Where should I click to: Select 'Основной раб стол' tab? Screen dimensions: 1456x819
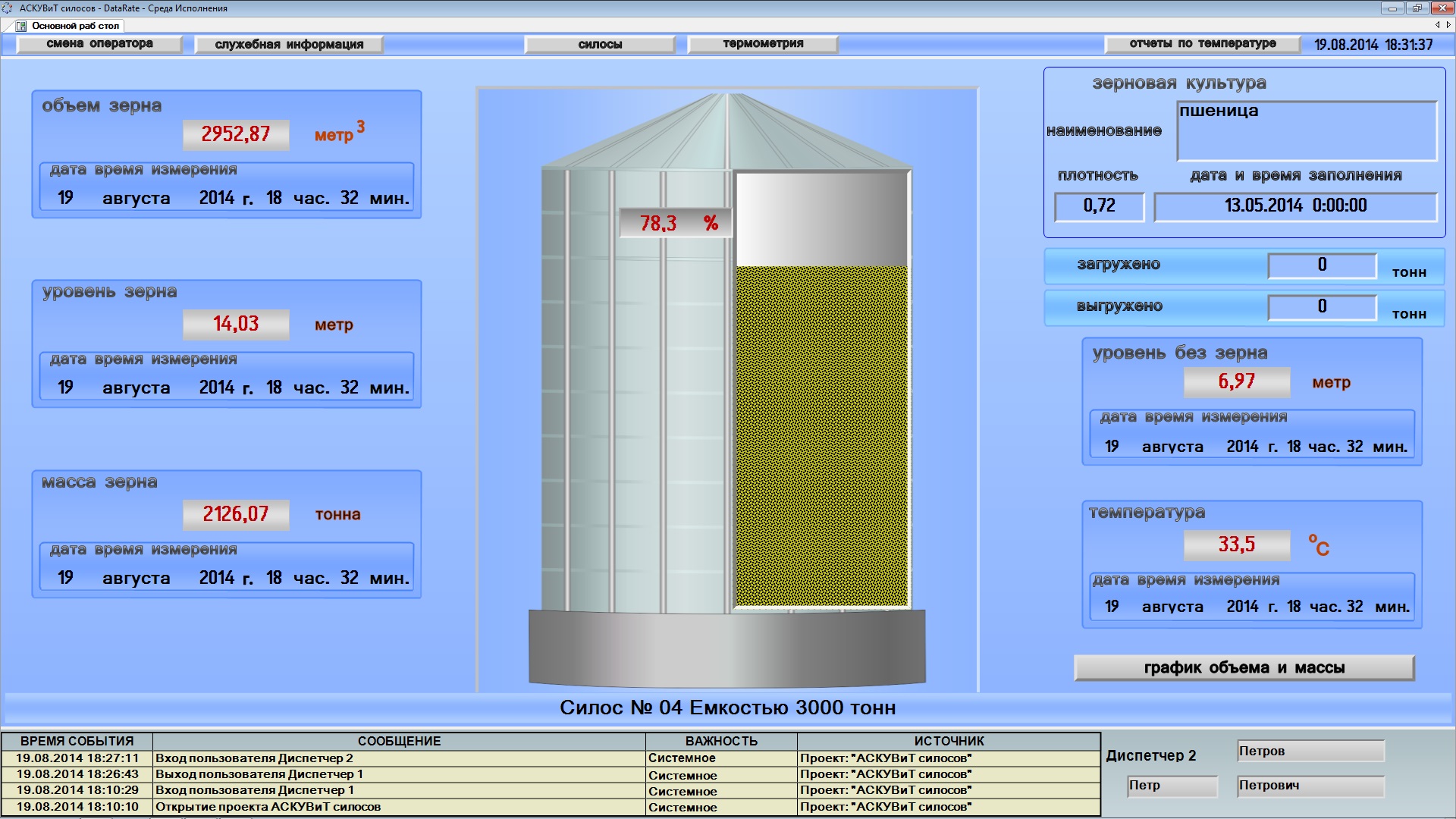click(75, 26)
